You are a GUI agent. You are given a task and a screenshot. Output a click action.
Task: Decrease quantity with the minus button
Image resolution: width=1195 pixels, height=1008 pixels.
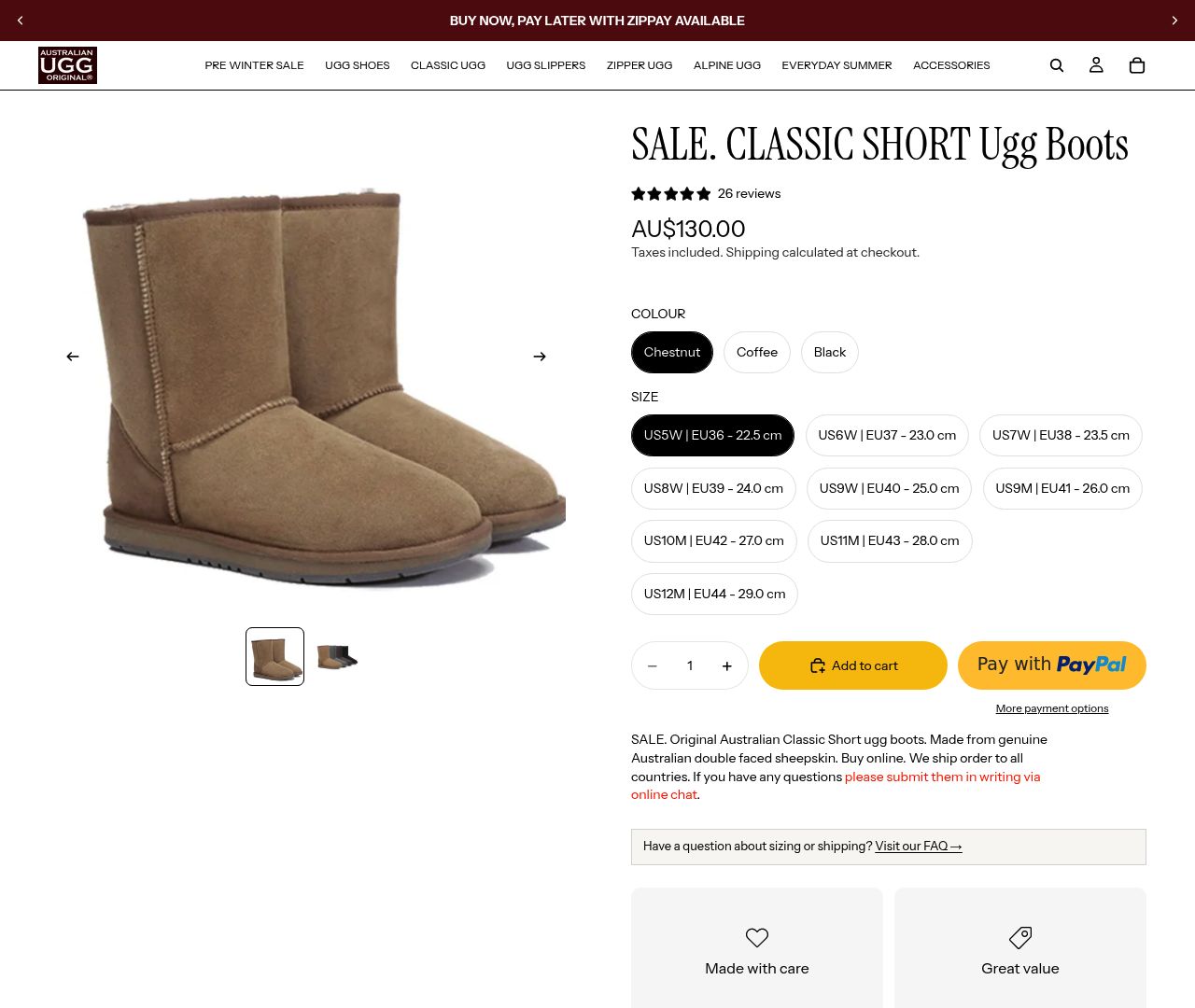[x=653, y=665]
